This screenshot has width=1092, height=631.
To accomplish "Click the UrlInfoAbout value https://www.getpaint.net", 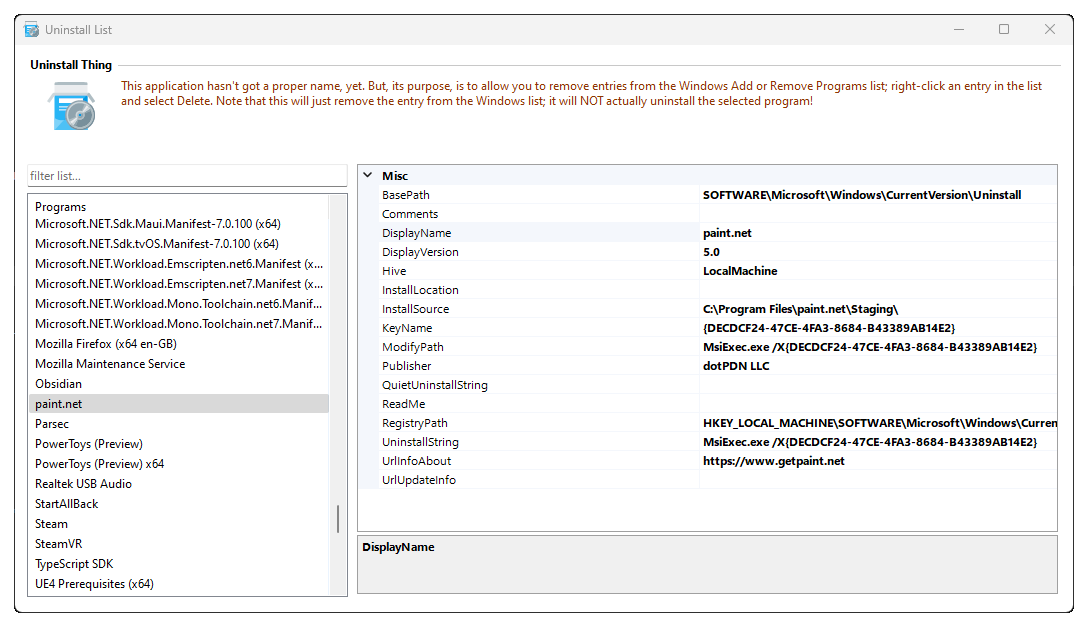I will click(773, 461).
